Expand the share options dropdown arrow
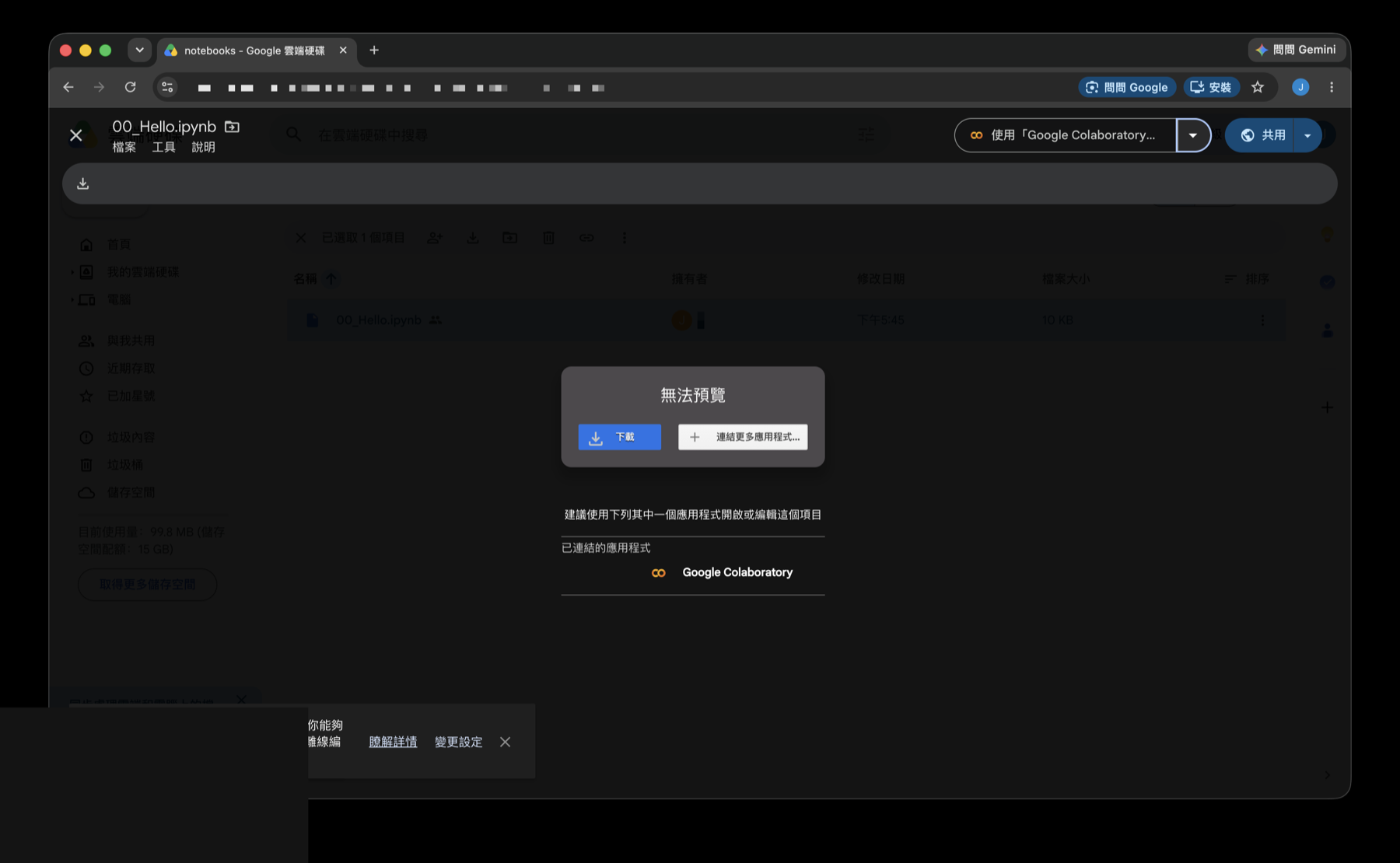Image resolution: width=1400 pixels, height=863 pixels. click(x=1307, y=135)
